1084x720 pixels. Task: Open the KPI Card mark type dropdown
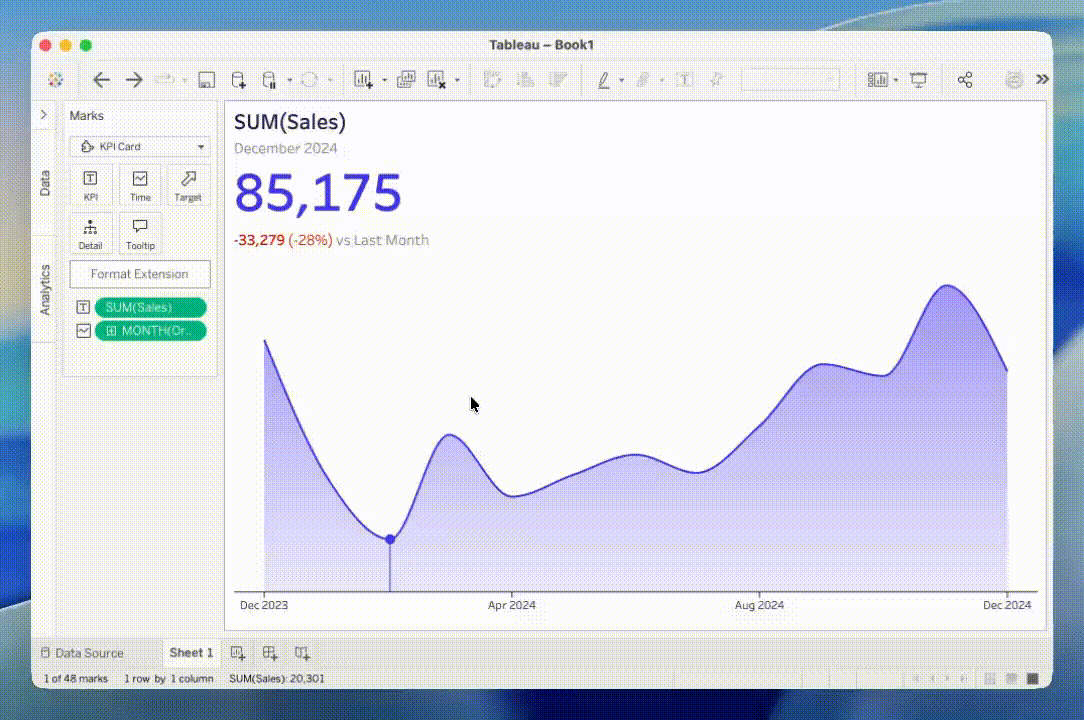[140, 147]
